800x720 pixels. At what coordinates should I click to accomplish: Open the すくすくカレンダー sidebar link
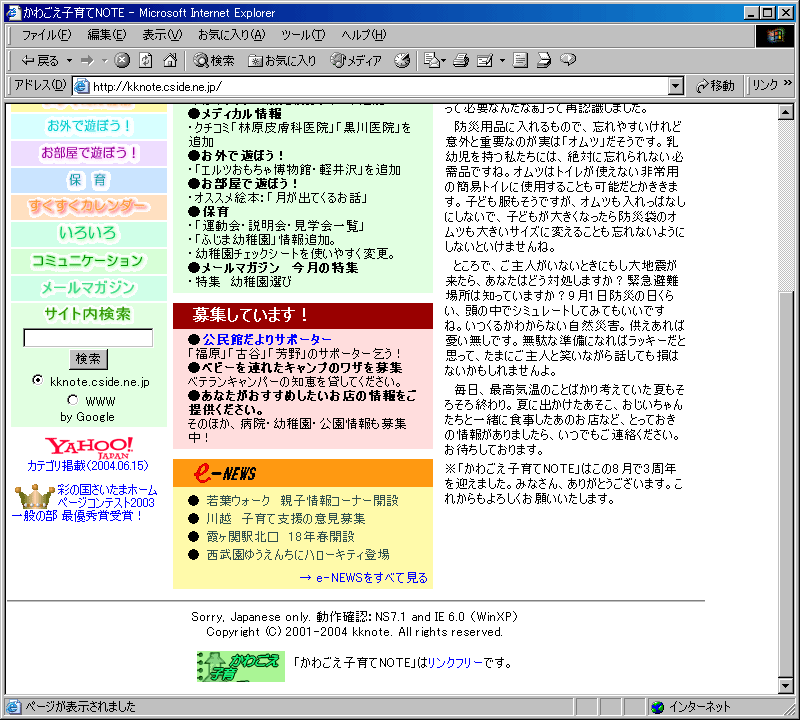[89, 207]
